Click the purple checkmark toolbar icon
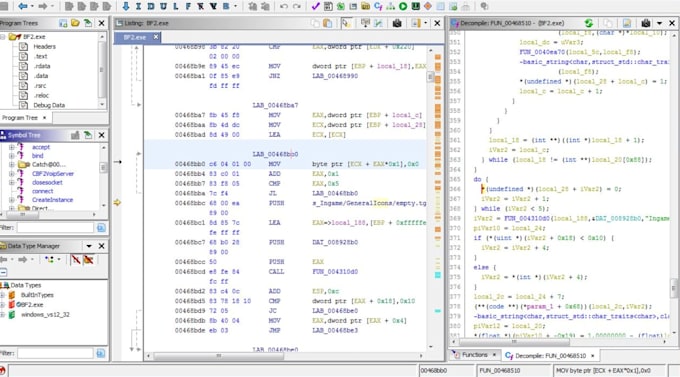Screen dimensions: 680x377 point(315,6)
